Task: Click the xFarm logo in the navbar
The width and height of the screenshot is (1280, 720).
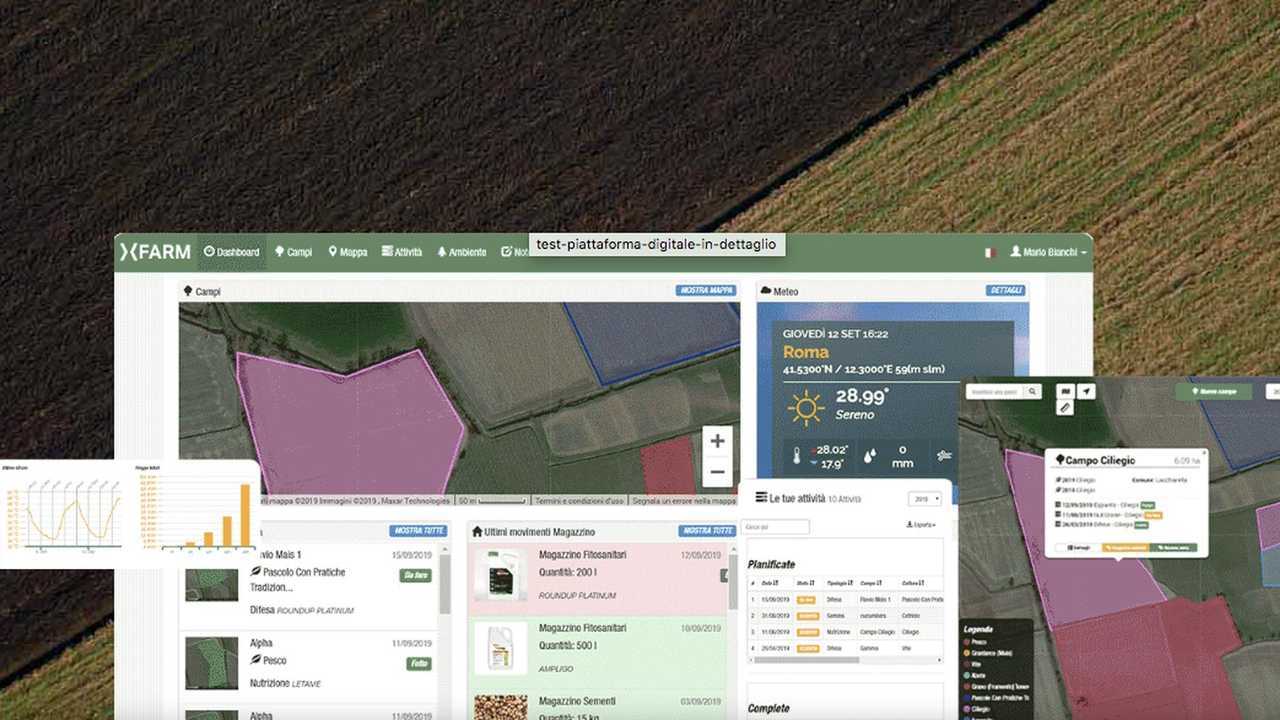Action: (x=155, y=252)
